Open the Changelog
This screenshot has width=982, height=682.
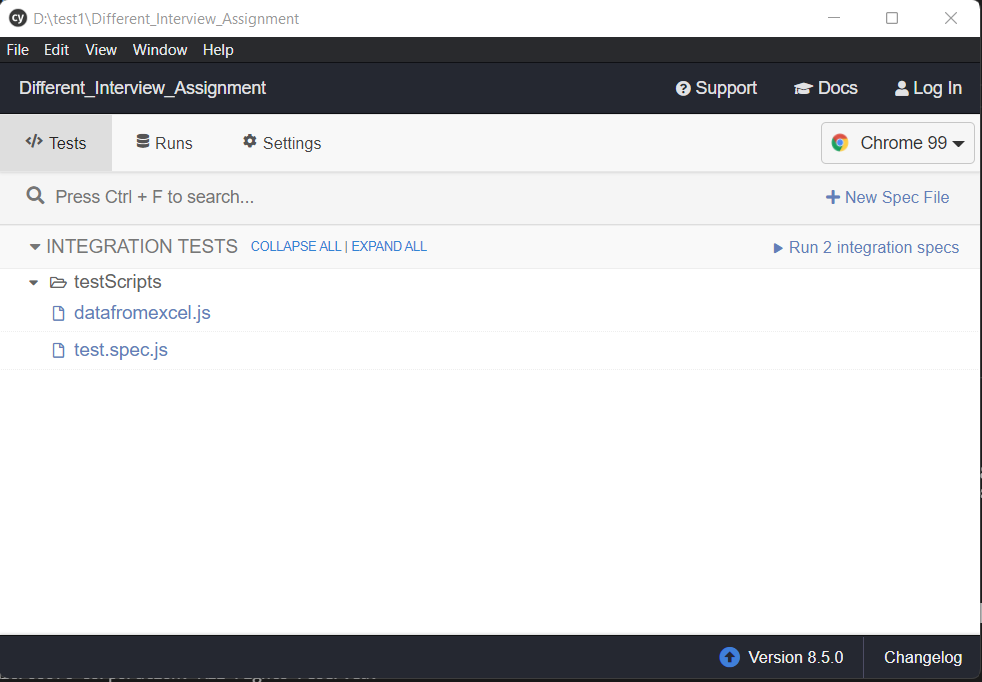[923, 657]
